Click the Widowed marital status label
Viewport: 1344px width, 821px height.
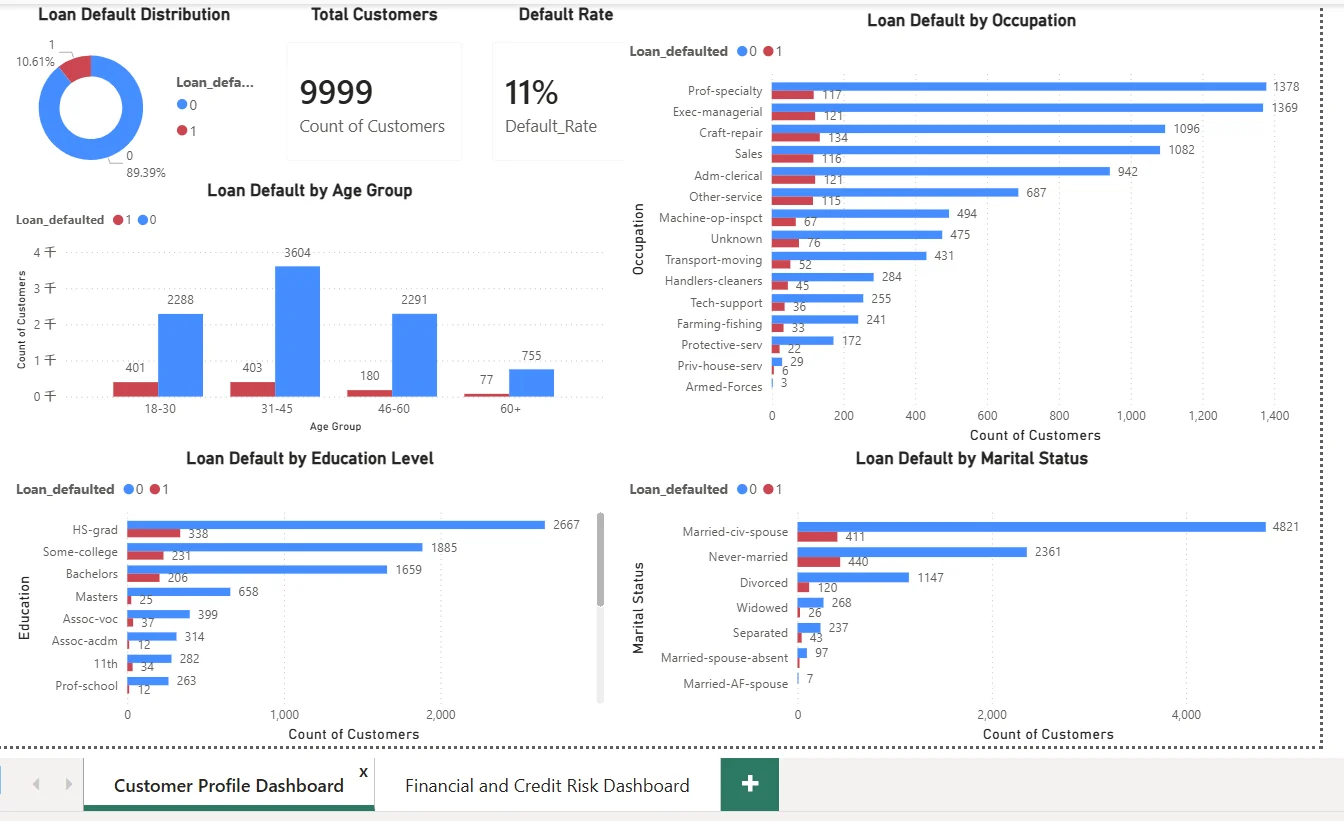762,608
